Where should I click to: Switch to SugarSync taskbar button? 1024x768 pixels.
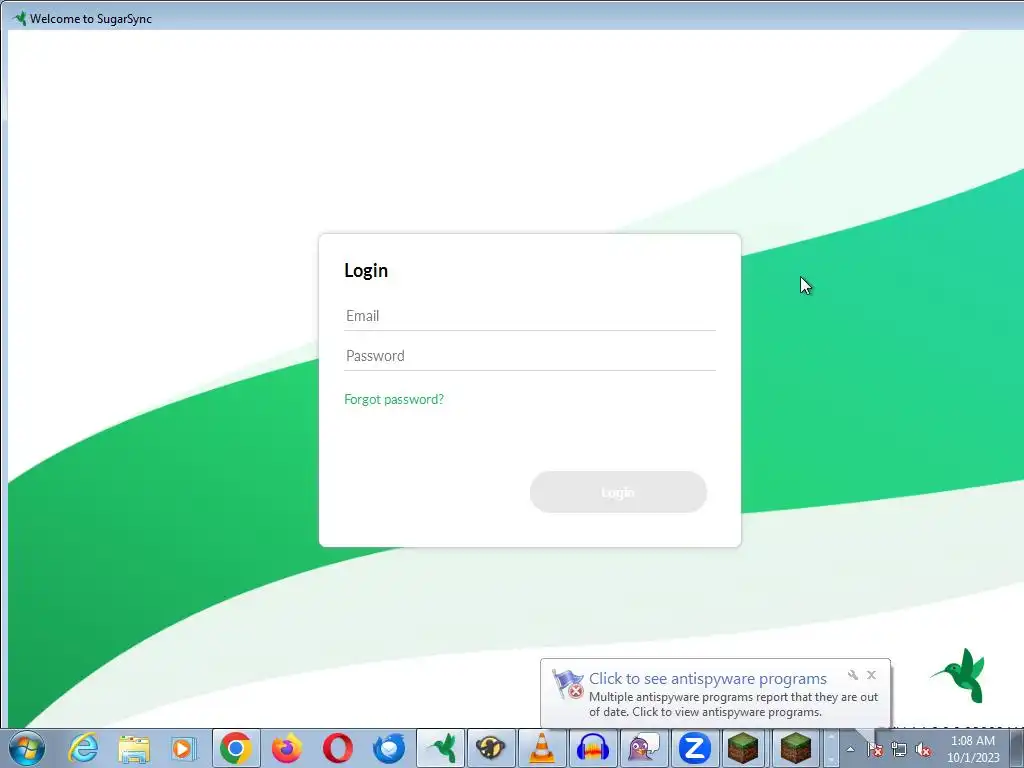pos(441,748)
